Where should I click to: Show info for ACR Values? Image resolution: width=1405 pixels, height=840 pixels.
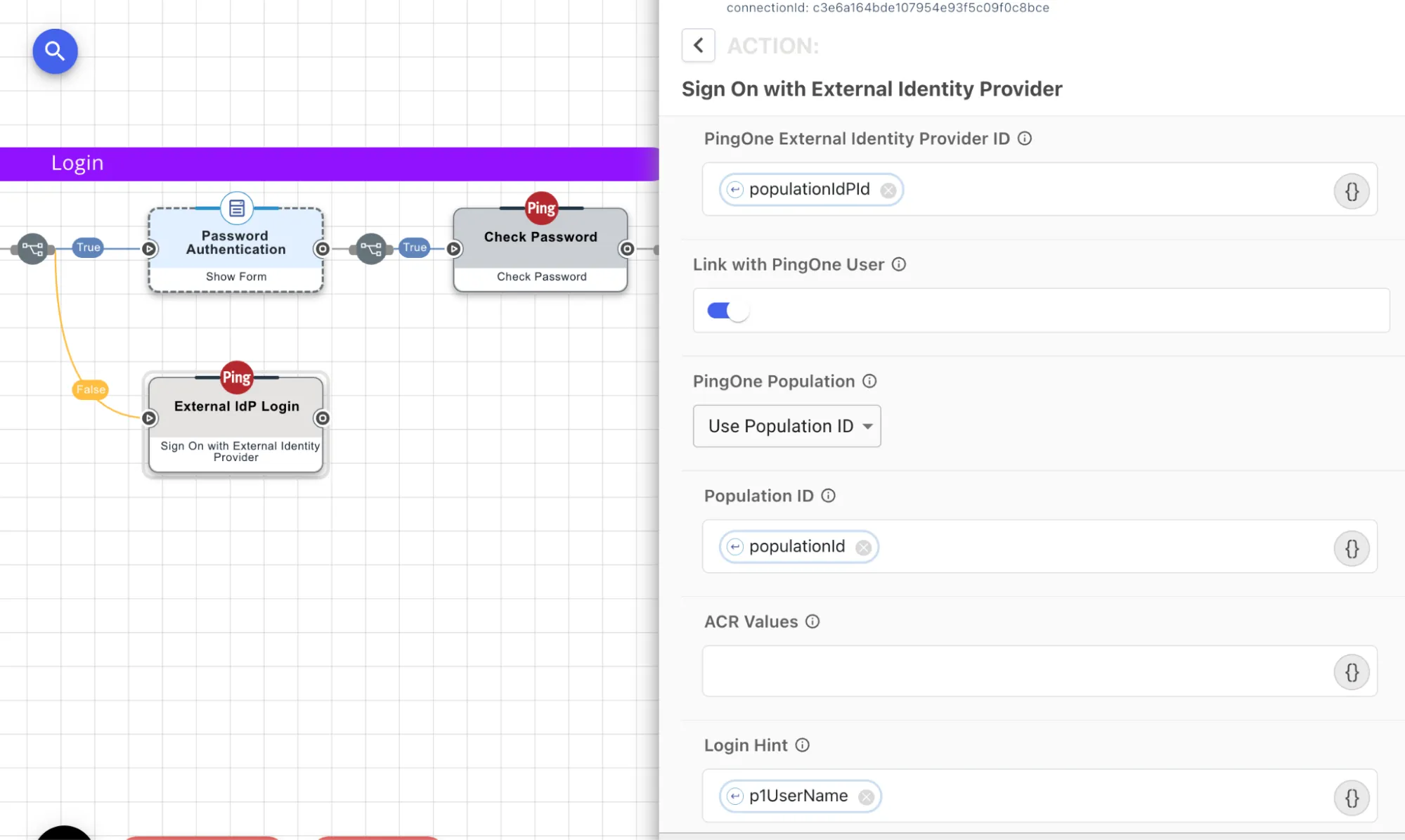(x=812, y=621)
